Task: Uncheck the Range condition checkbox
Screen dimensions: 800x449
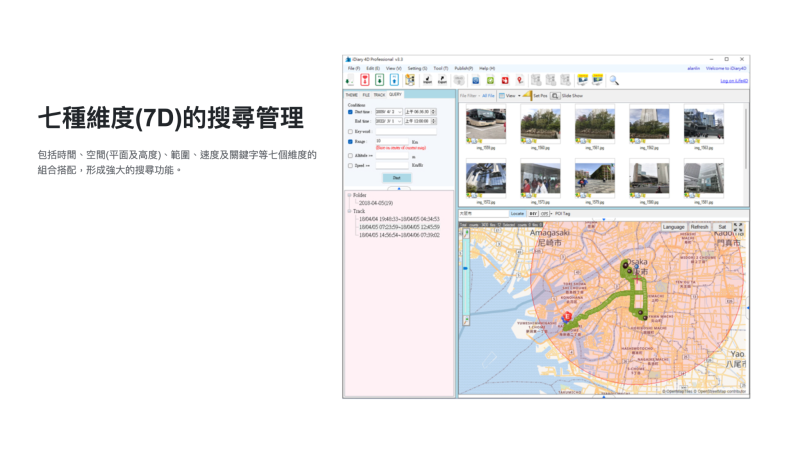Action: [351, 142]
